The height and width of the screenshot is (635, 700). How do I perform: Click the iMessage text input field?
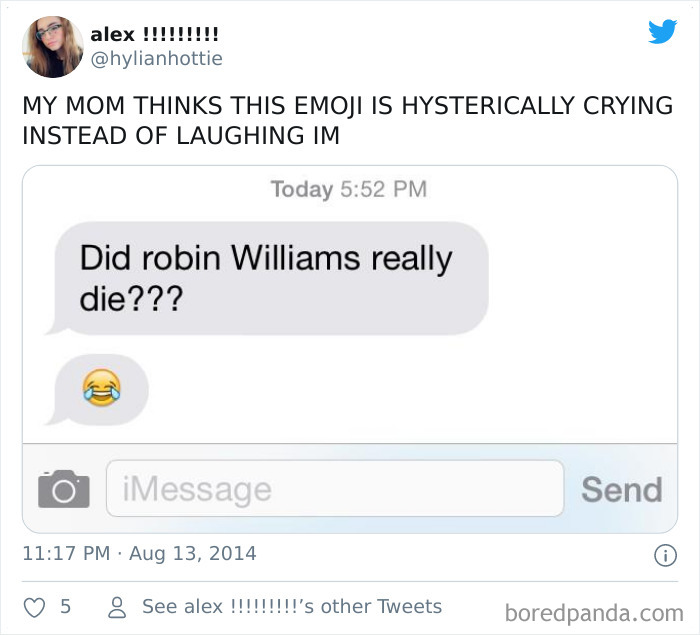(334, 489)
